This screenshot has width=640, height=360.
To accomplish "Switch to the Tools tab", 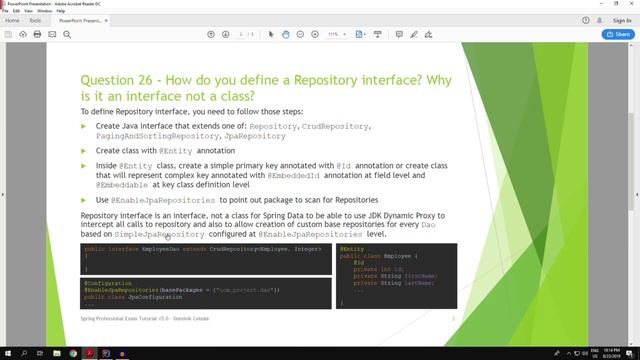I will [35, 20].
